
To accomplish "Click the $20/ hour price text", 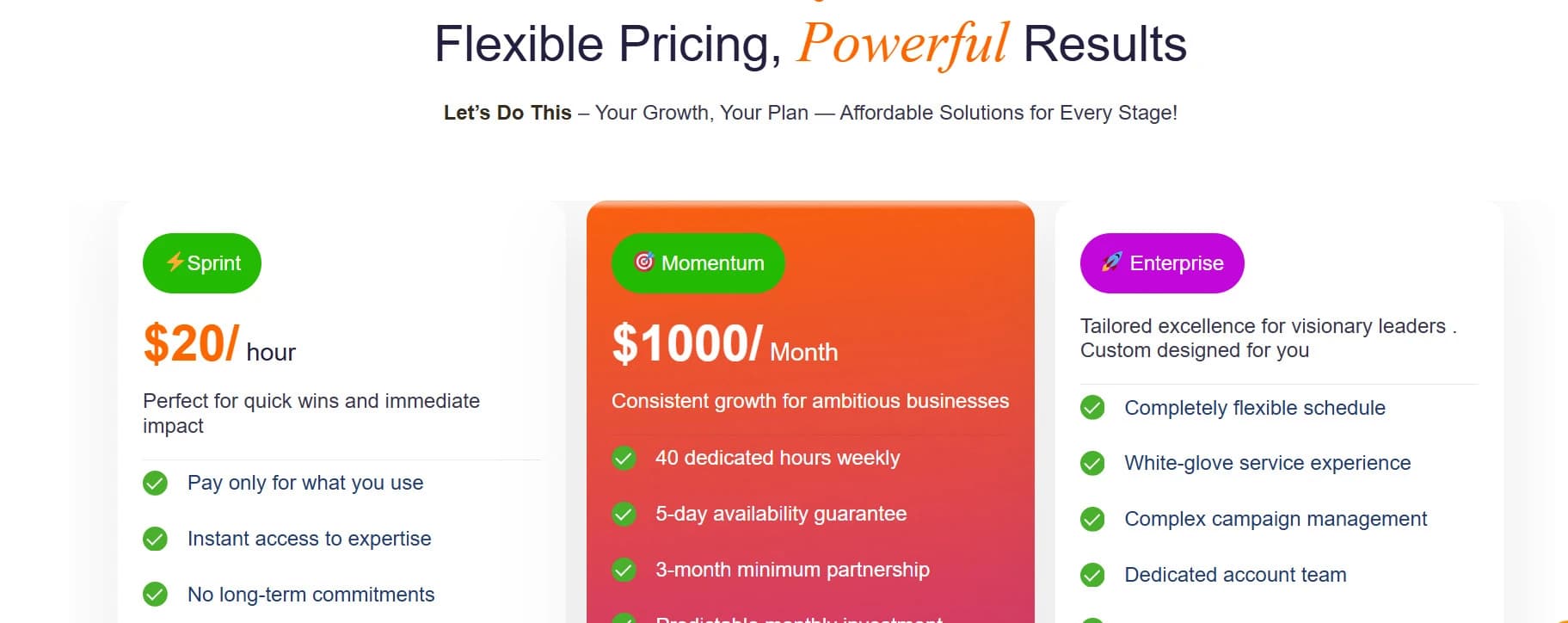I will click(219, 344).
